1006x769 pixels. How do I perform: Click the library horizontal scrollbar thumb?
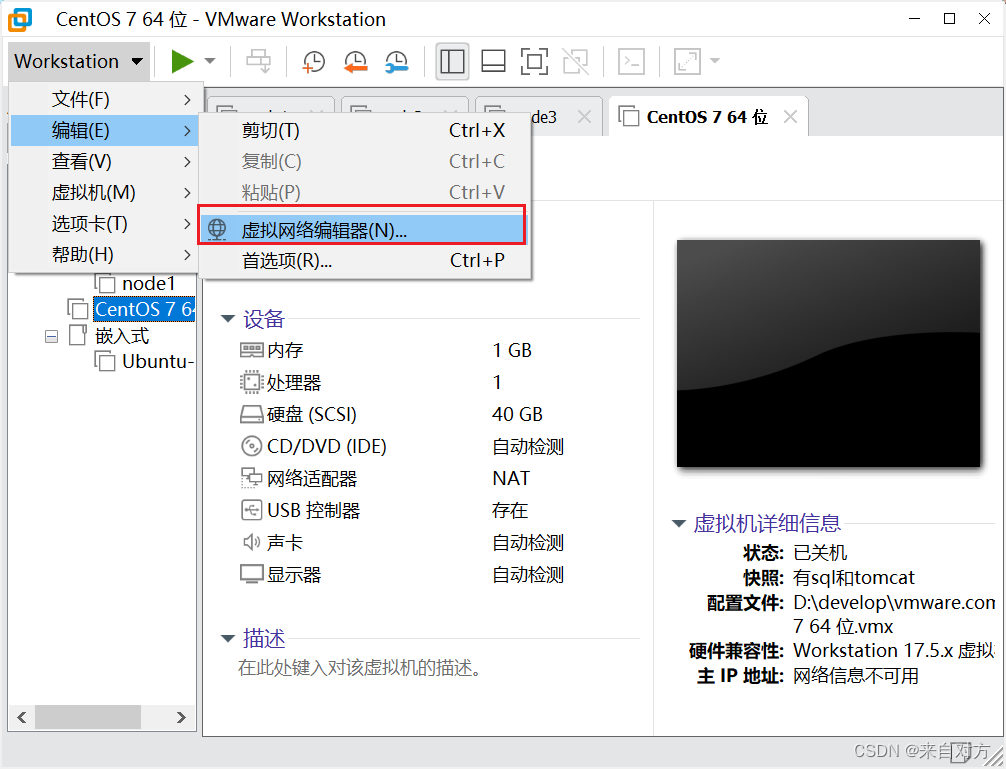click(88, 717)
